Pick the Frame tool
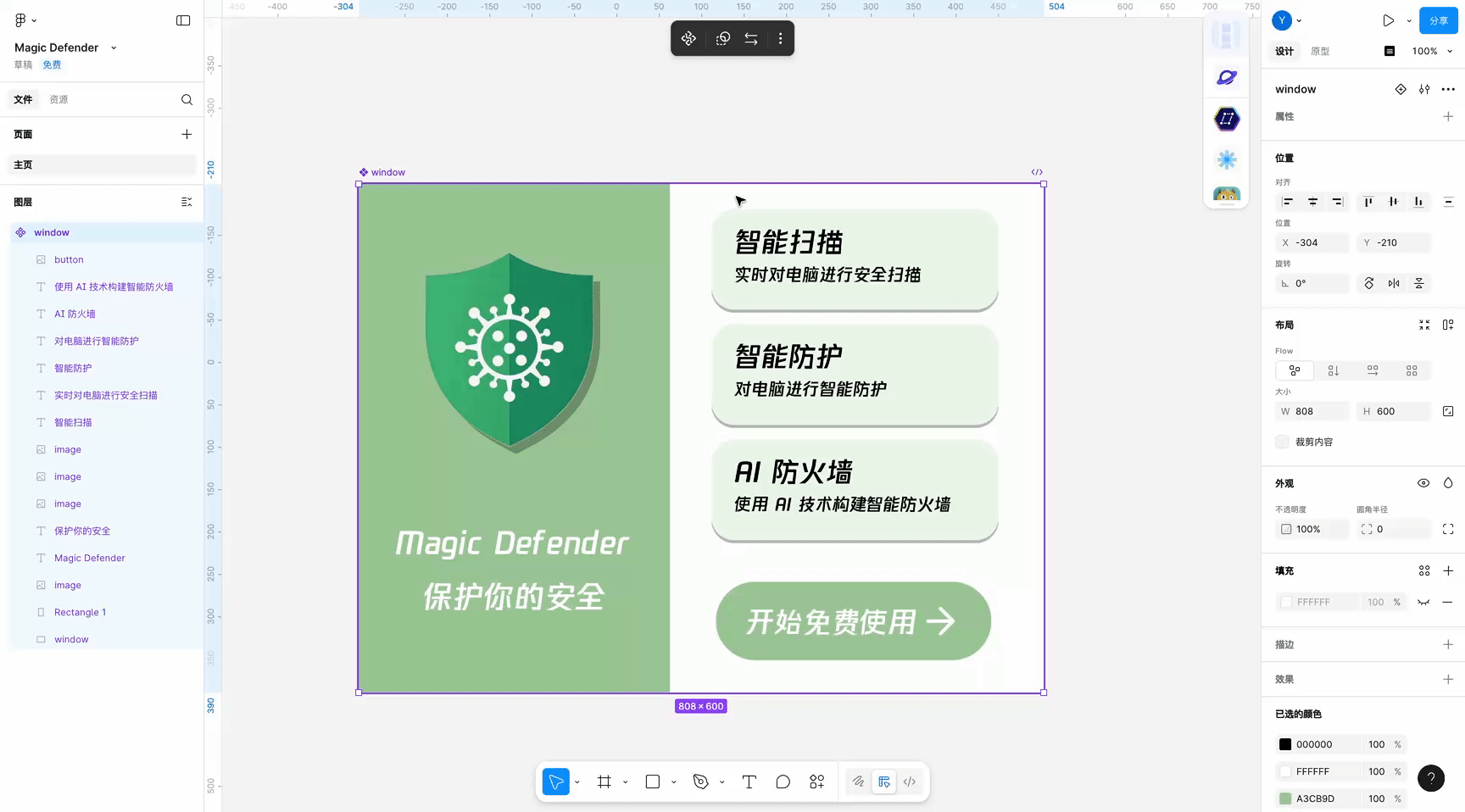This screenshot has width=1465, height=812. point(604,781)
